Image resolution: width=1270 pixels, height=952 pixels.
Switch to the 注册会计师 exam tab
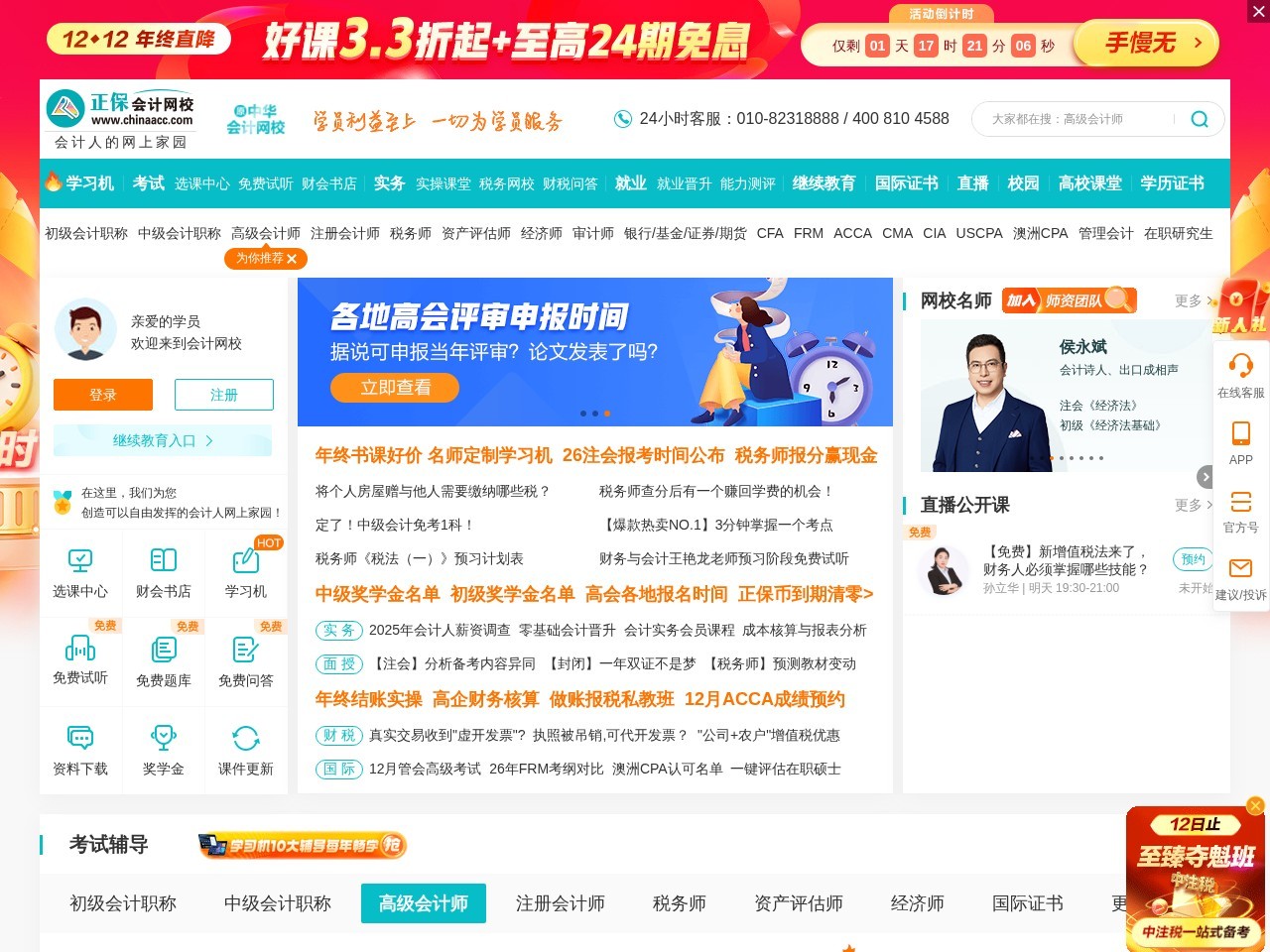click(x=560, y=903)
